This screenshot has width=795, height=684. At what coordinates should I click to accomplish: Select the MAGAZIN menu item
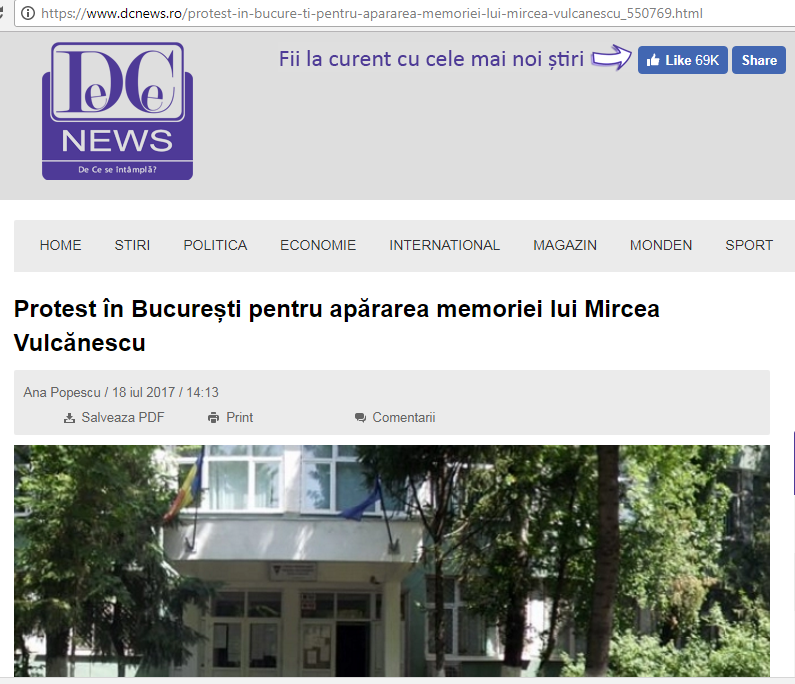[x=565, y=245]
